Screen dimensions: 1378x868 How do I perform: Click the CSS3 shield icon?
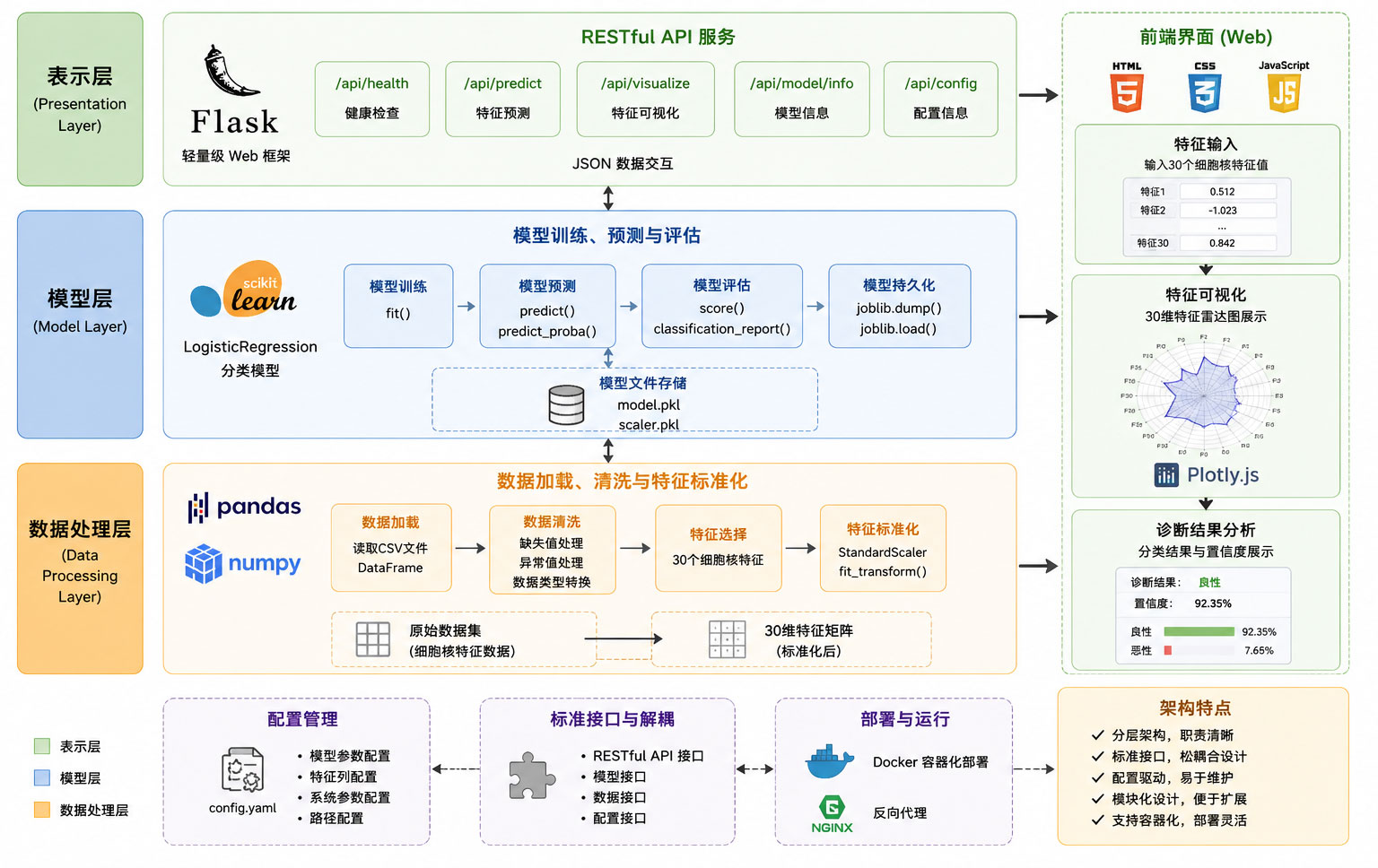pos(1205,93)
